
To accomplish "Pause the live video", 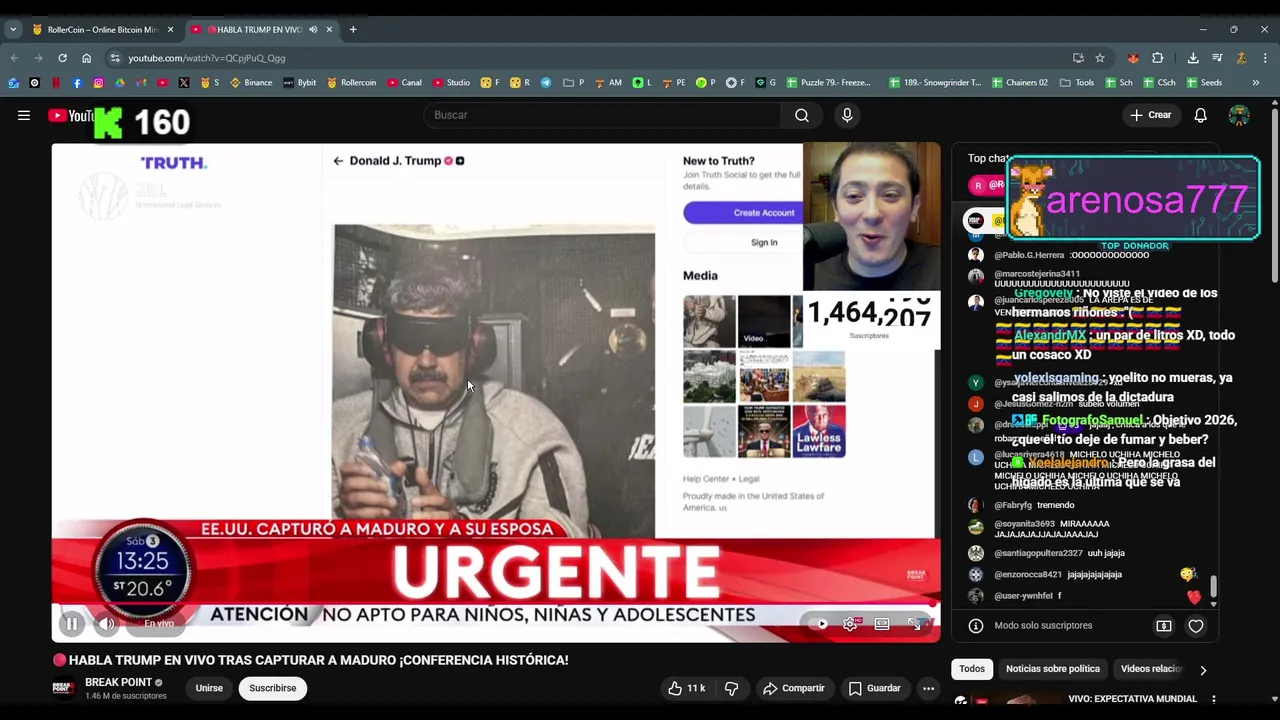I will [72, 624].
